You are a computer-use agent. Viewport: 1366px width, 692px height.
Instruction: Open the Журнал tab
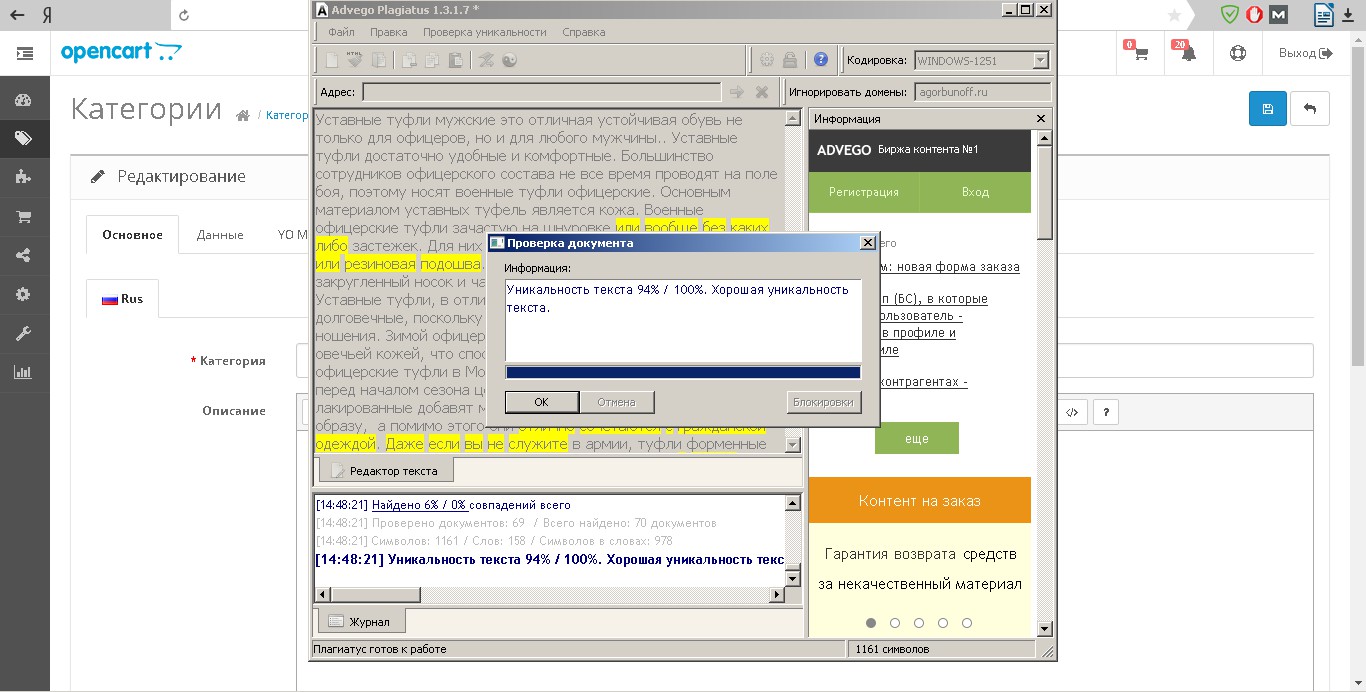pos(361,622)
